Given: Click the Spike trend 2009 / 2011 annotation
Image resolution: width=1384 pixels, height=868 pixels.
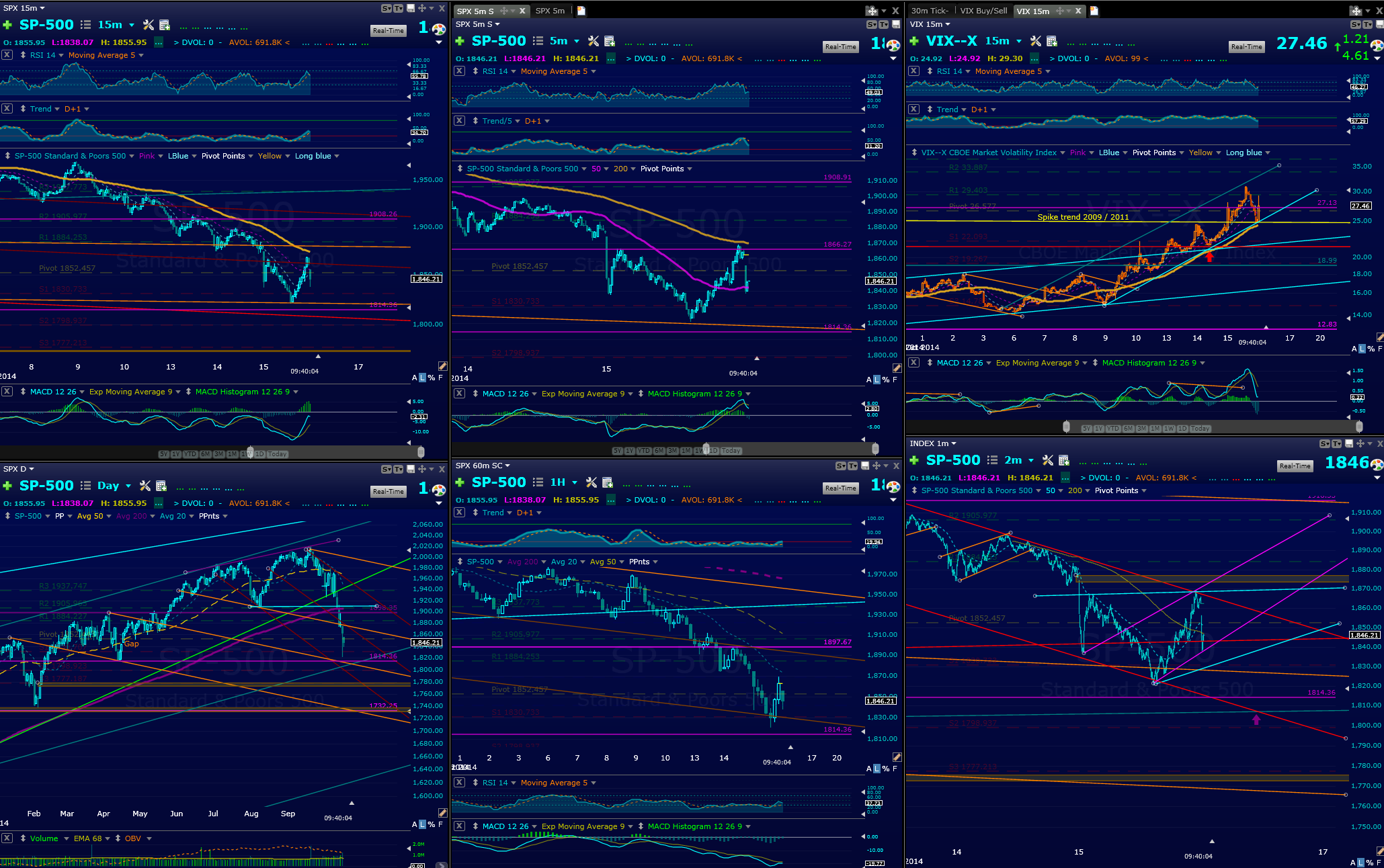Looking at the screenshot, I should tap(1083, 217).
